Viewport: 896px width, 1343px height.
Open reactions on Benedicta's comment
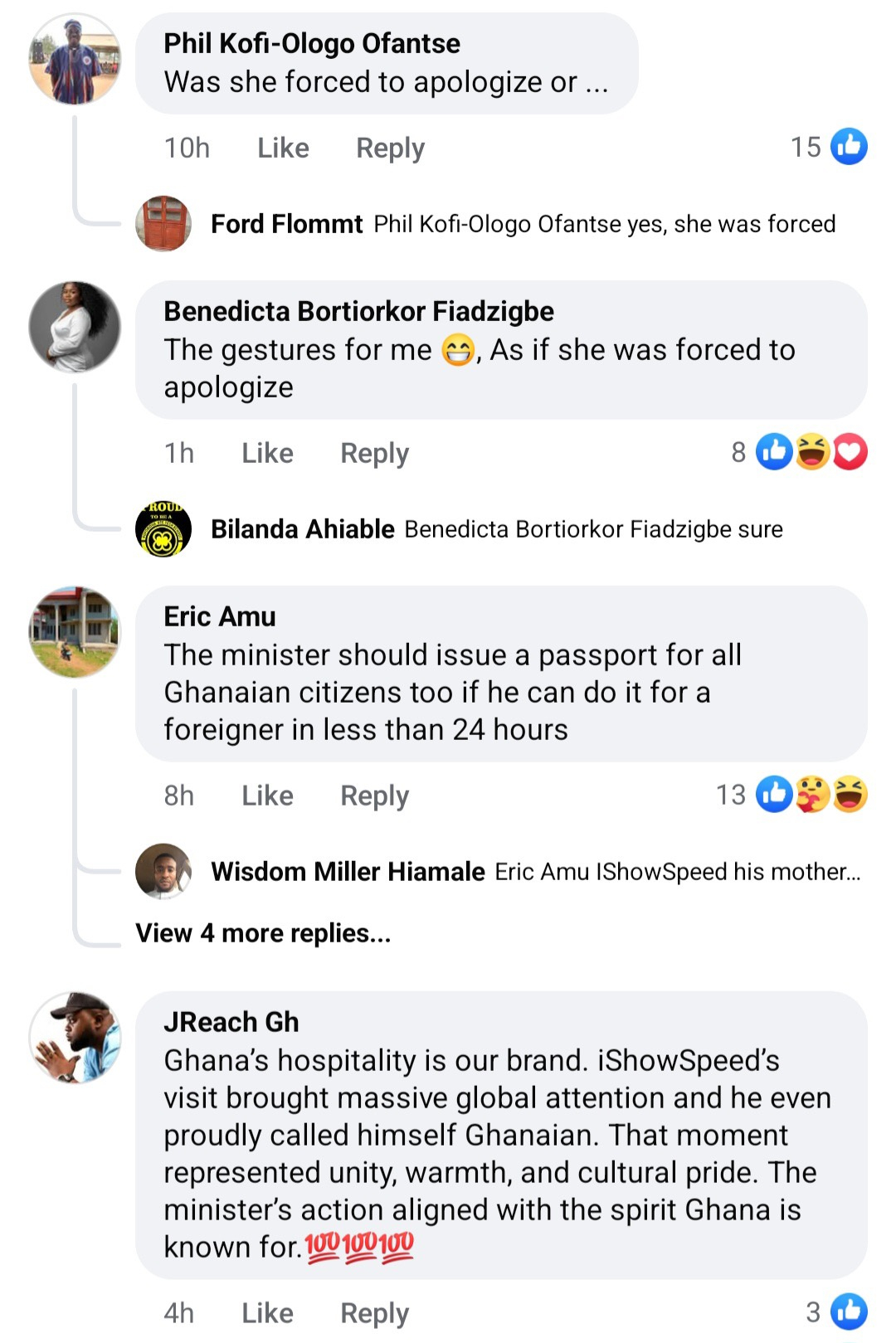pyautogui.click(x=811, y=452)
